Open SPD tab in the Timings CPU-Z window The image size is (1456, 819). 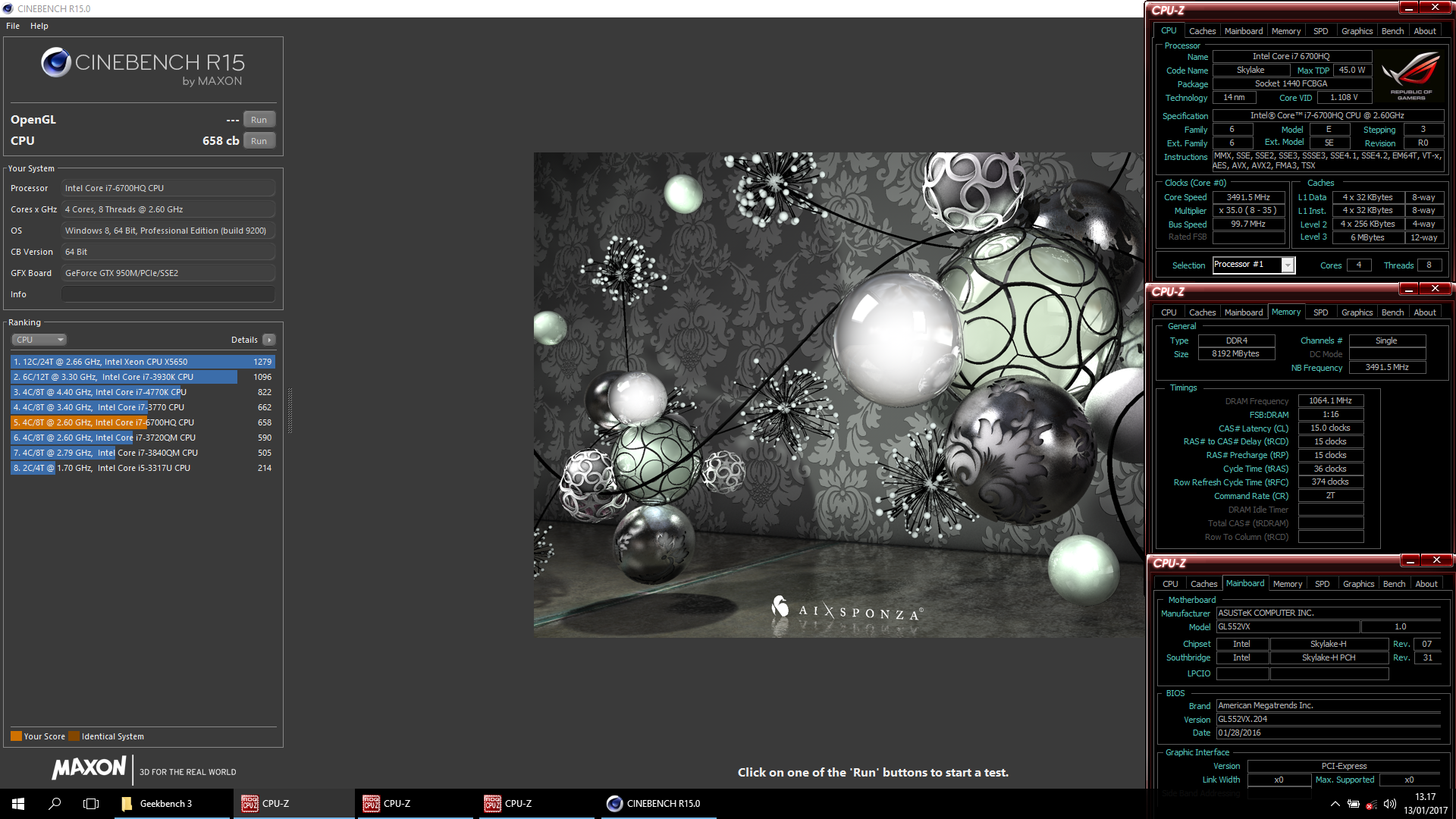[x=1321, y=312]
